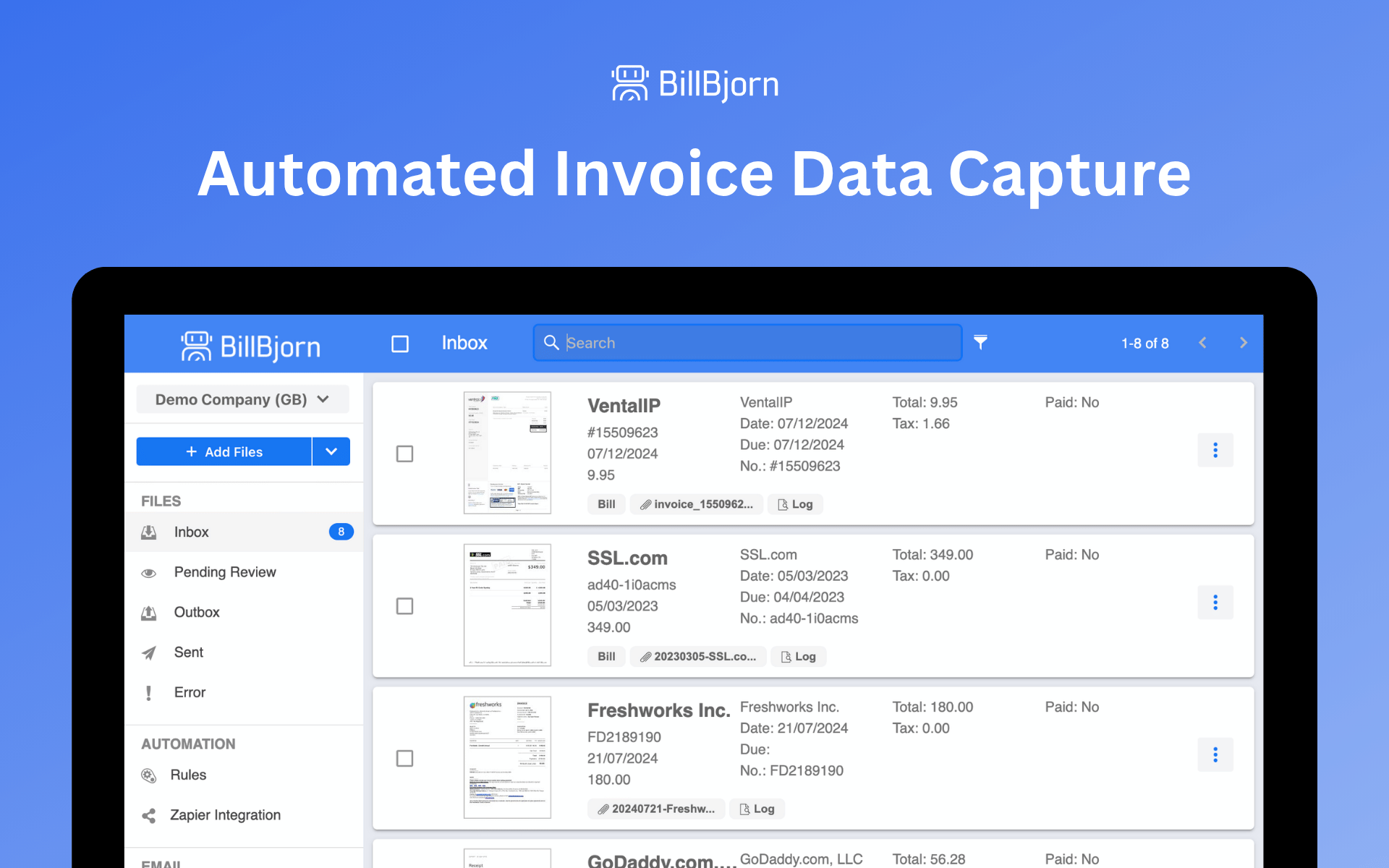The width and height of the screenshot is (1389, 868).
Task: Open the Rules automation section
Action: point(188,775)
